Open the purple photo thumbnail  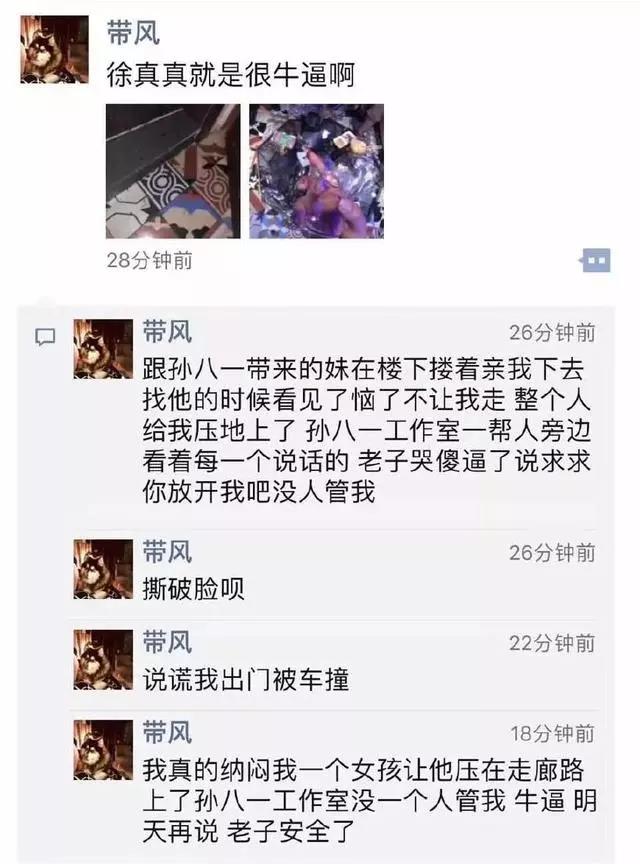(x=316, y=171)
